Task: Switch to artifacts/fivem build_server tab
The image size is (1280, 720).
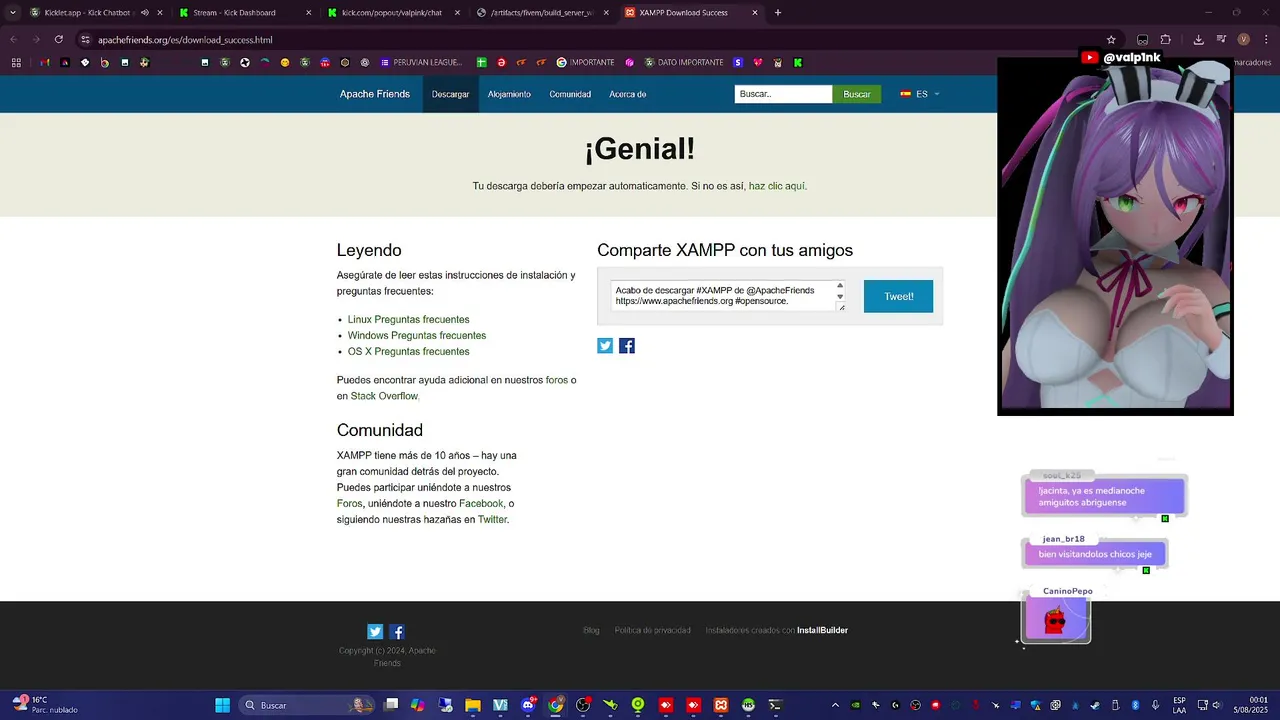Action: pyautogui.click(x=541, y=13)
